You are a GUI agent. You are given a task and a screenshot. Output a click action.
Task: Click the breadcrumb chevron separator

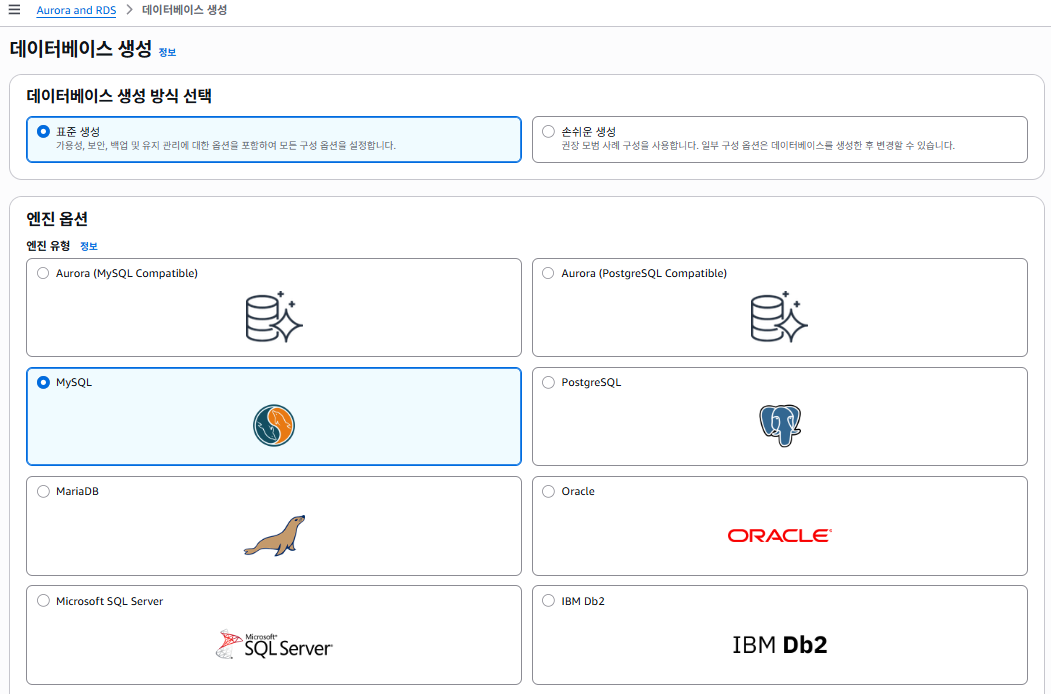tap(129, 10)
